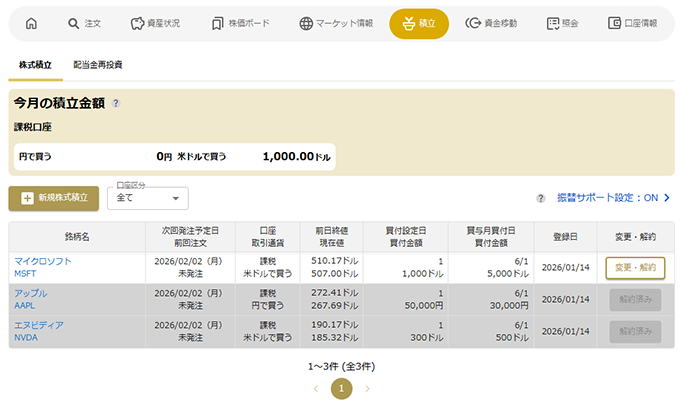This screenshot has width=680, height=402.
Task: Click 1,000ドル purchase amount cell
Action: 423,274
